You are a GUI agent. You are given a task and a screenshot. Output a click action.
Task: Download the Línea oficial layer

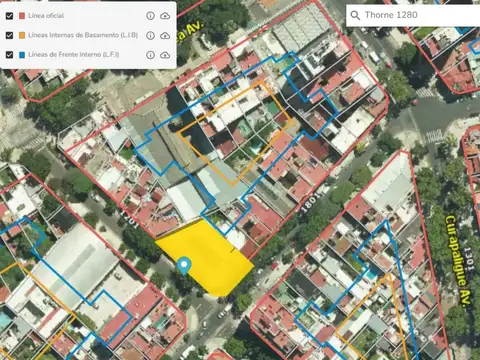tap(165, 16)
